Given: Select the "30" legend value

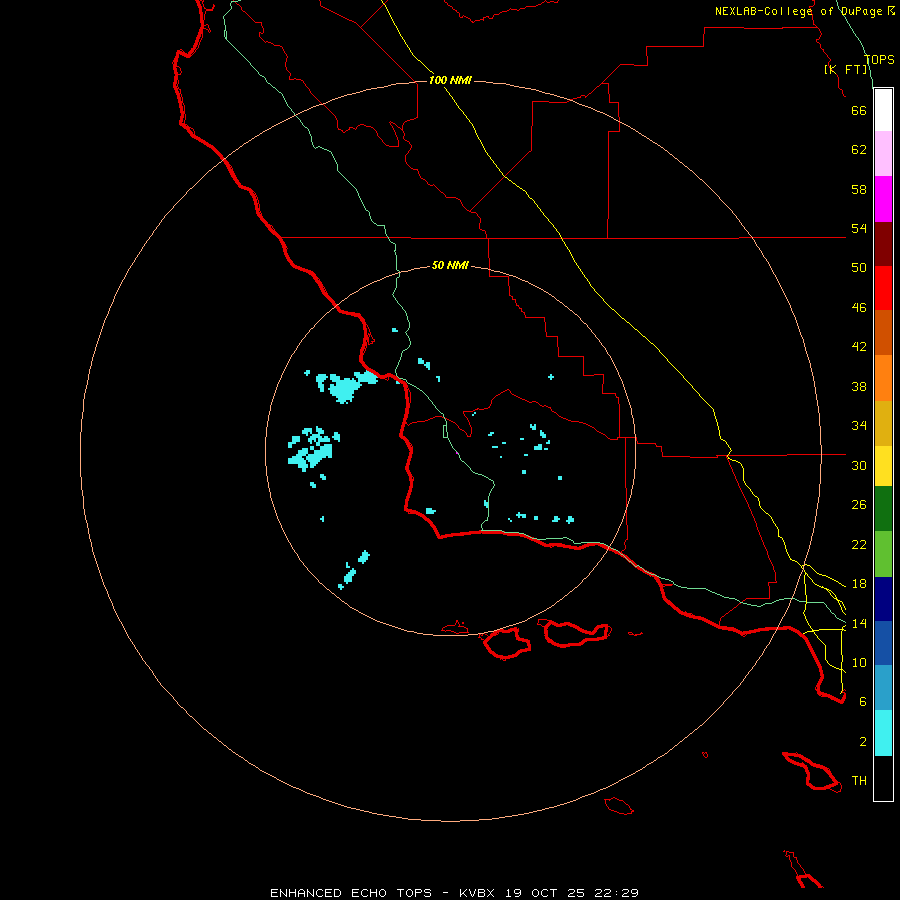Looking at the screenshot, I should (859, 465).
